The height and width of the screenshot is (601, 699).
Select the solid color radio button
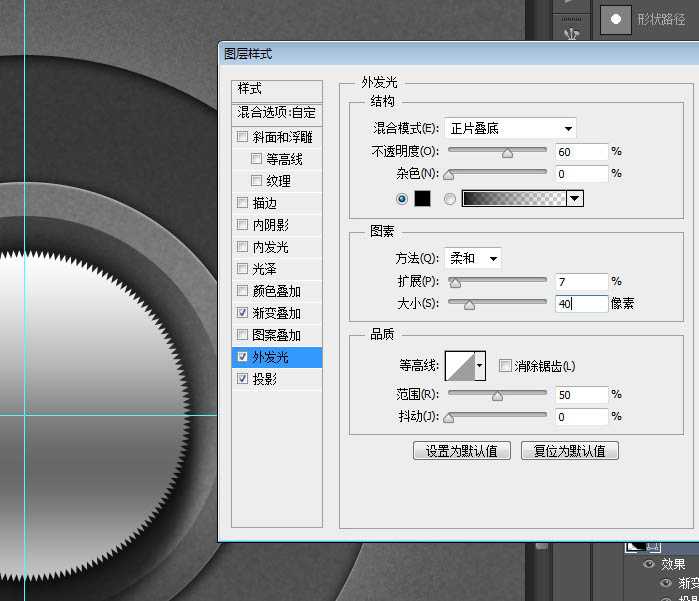[x=402, y=199]
